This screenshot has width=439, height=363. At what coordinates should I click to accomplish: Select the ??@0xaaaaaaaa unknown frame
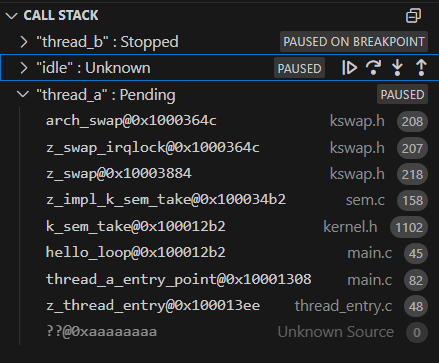[219, 332]
